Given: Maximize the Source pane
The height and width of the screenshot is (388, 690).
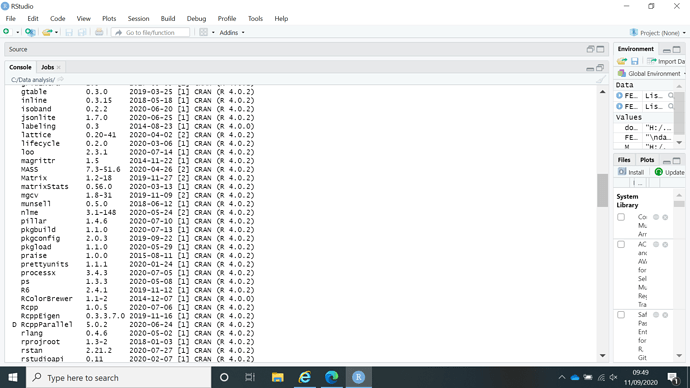Looking at the screenshot, I should point(600,49).
